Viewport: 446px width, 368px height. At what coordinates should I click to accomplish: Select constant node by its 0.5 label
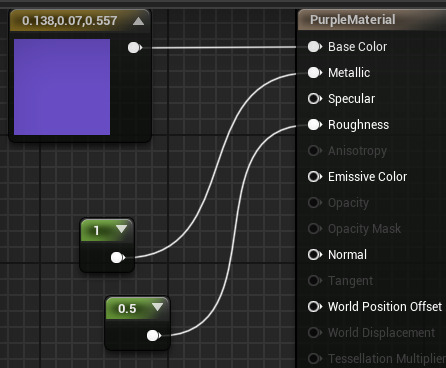point(127,309)
